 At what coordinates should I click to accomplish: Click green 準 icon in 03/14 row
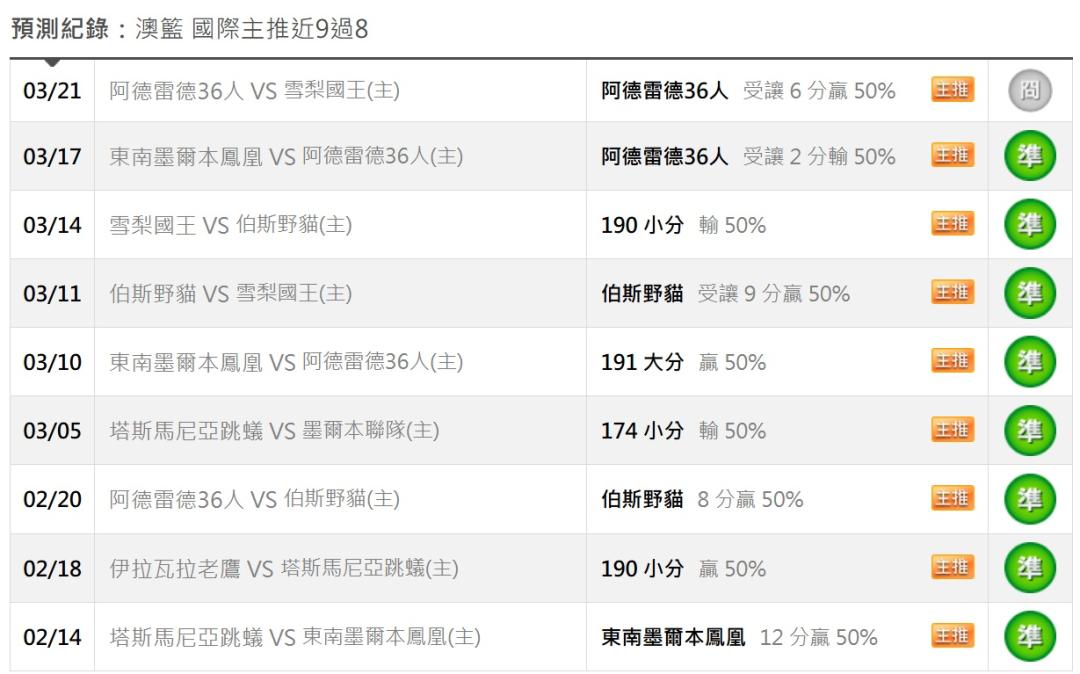(x=1030, y=225)
